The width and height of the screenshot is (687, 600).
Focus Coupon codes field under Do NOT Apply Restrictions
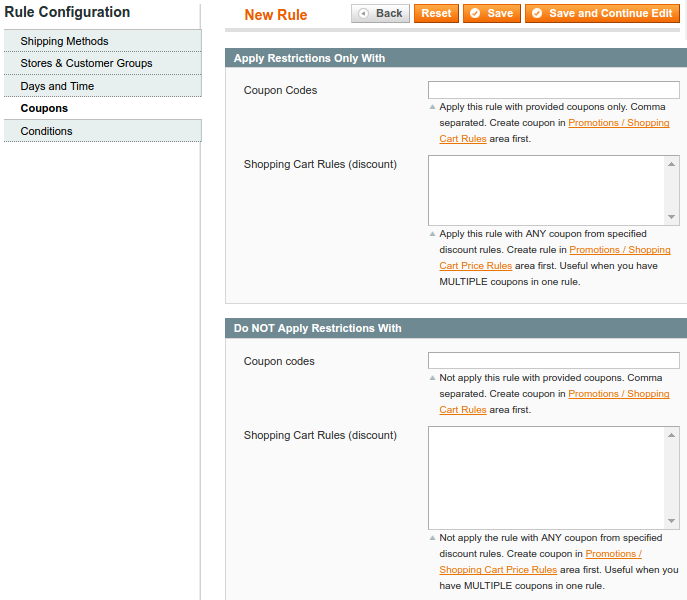click(x=553, y=361)
